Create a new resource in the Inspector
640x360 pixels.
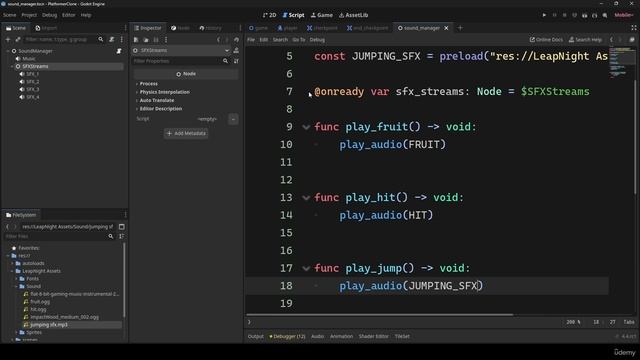tap(136, 40)
